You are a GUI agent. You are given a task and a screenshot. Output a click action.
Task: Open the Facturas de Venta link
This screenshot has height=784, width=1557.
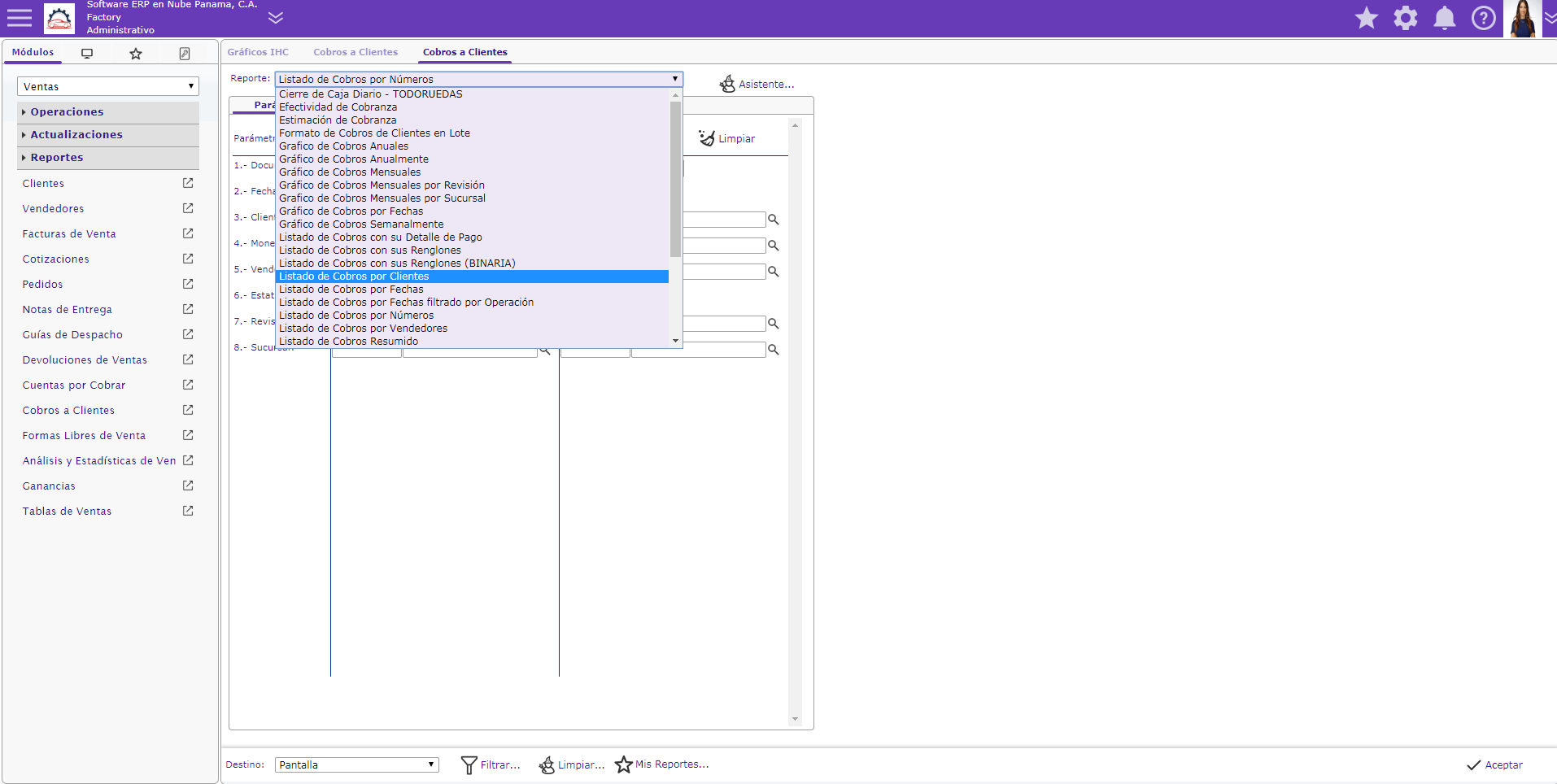click(x=69, y=234)
